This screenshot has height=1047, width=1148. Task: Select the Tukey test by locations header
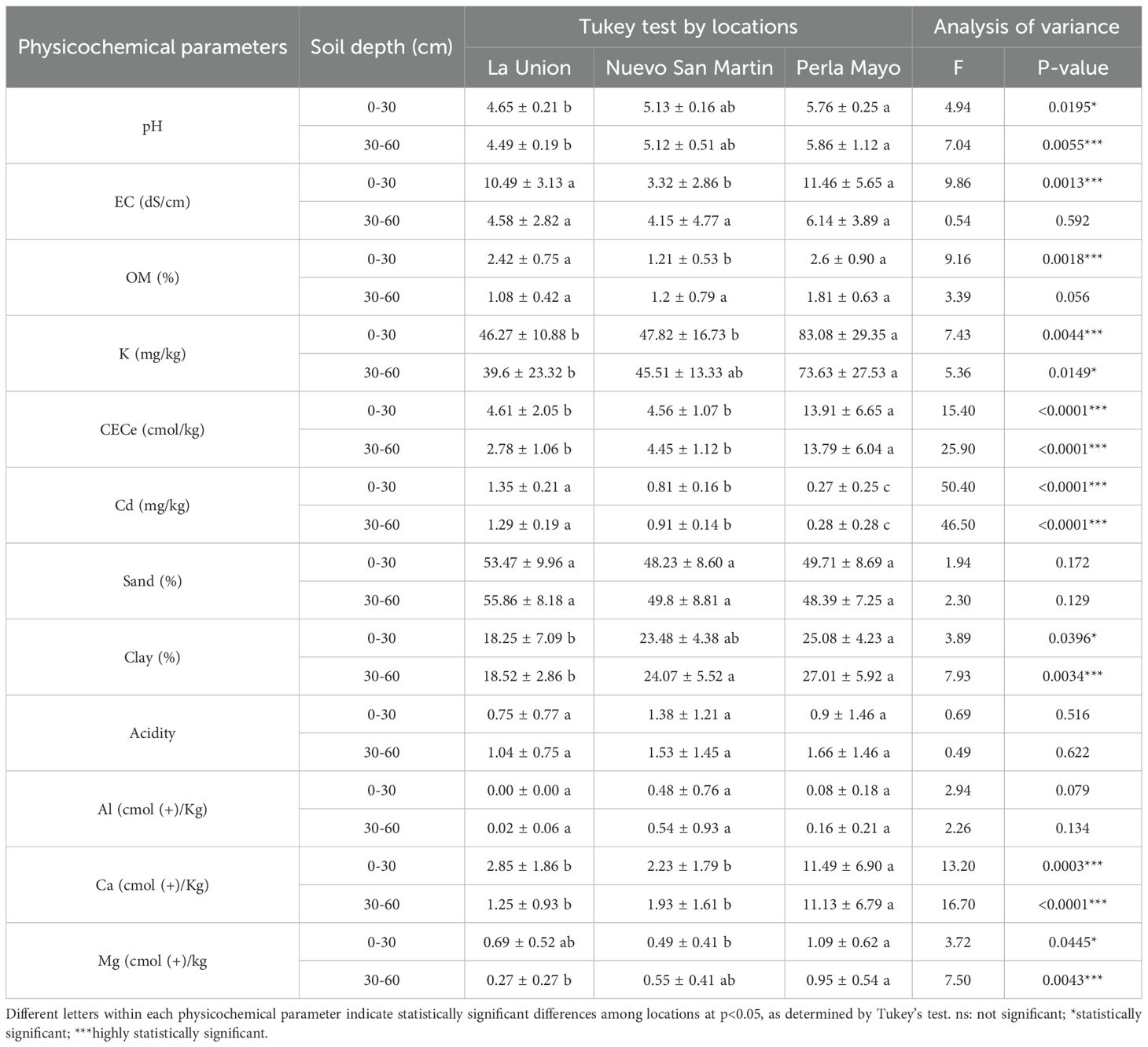688,27
